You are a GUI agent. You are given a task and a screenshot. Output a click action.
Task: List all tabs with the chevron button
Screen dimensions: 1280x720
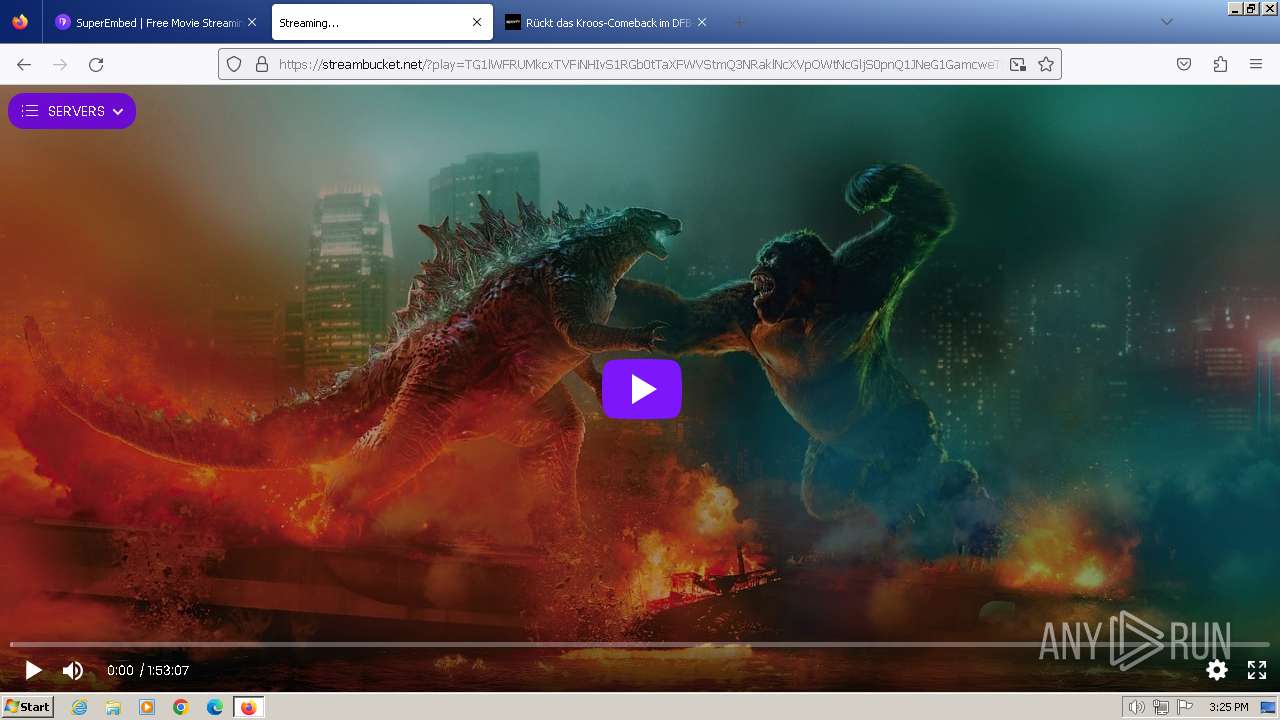(x=1166, y=22)
